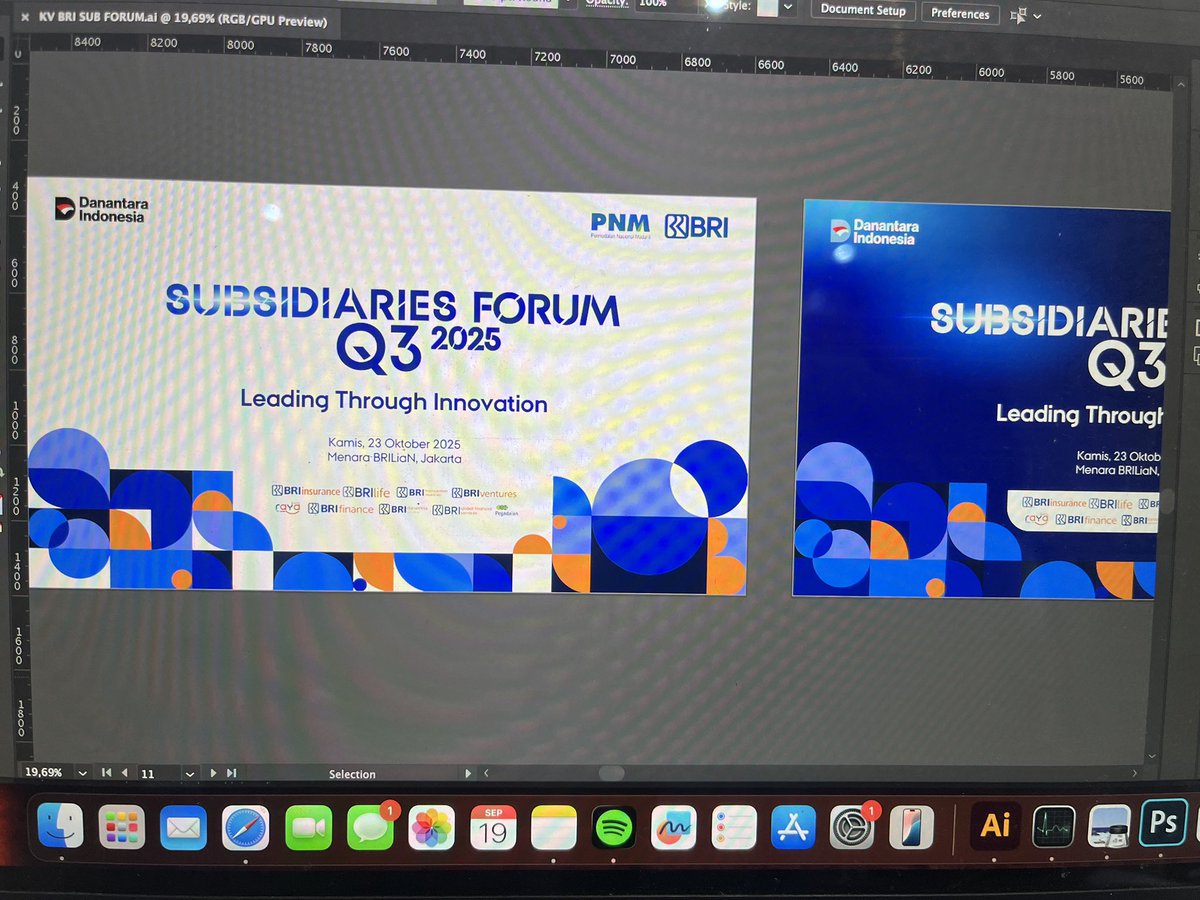The image size is (1200, 900).
Task: Click the Opacity label link
Action: pos(606,3)
